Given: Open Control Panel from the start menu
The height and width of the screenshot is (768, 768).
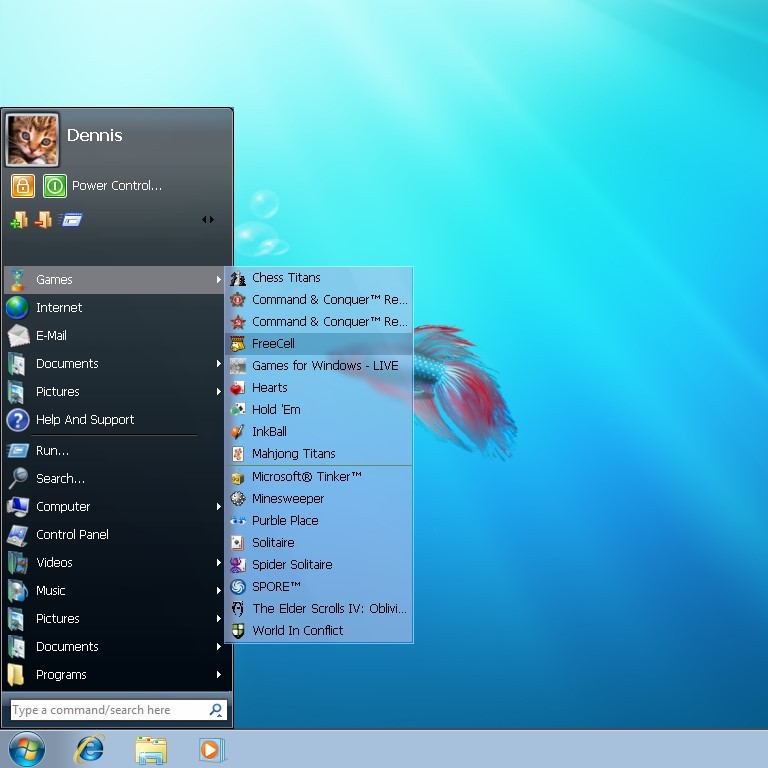Looking at the screenshot, I should tap(72, 535).
